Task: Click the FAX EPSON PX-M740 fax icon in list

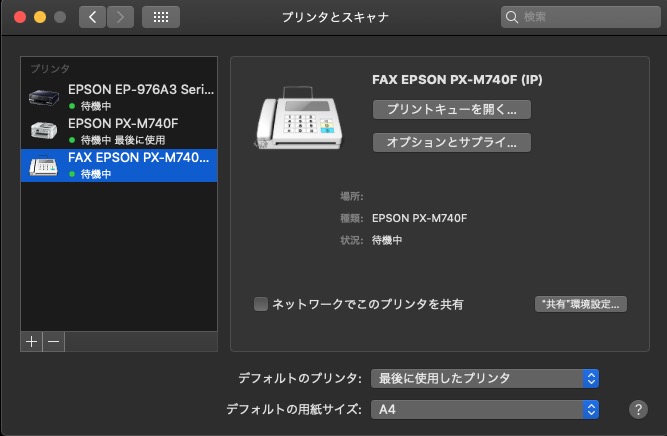Action: tap(43, 165)
